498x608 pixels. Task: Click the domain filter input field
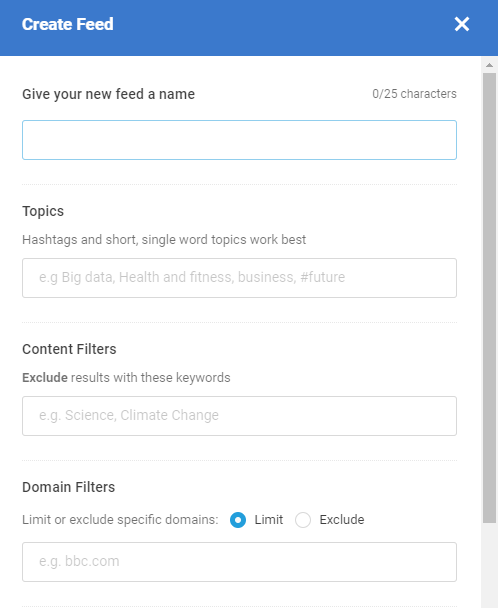pyautogui.click(x=239, y=562)
